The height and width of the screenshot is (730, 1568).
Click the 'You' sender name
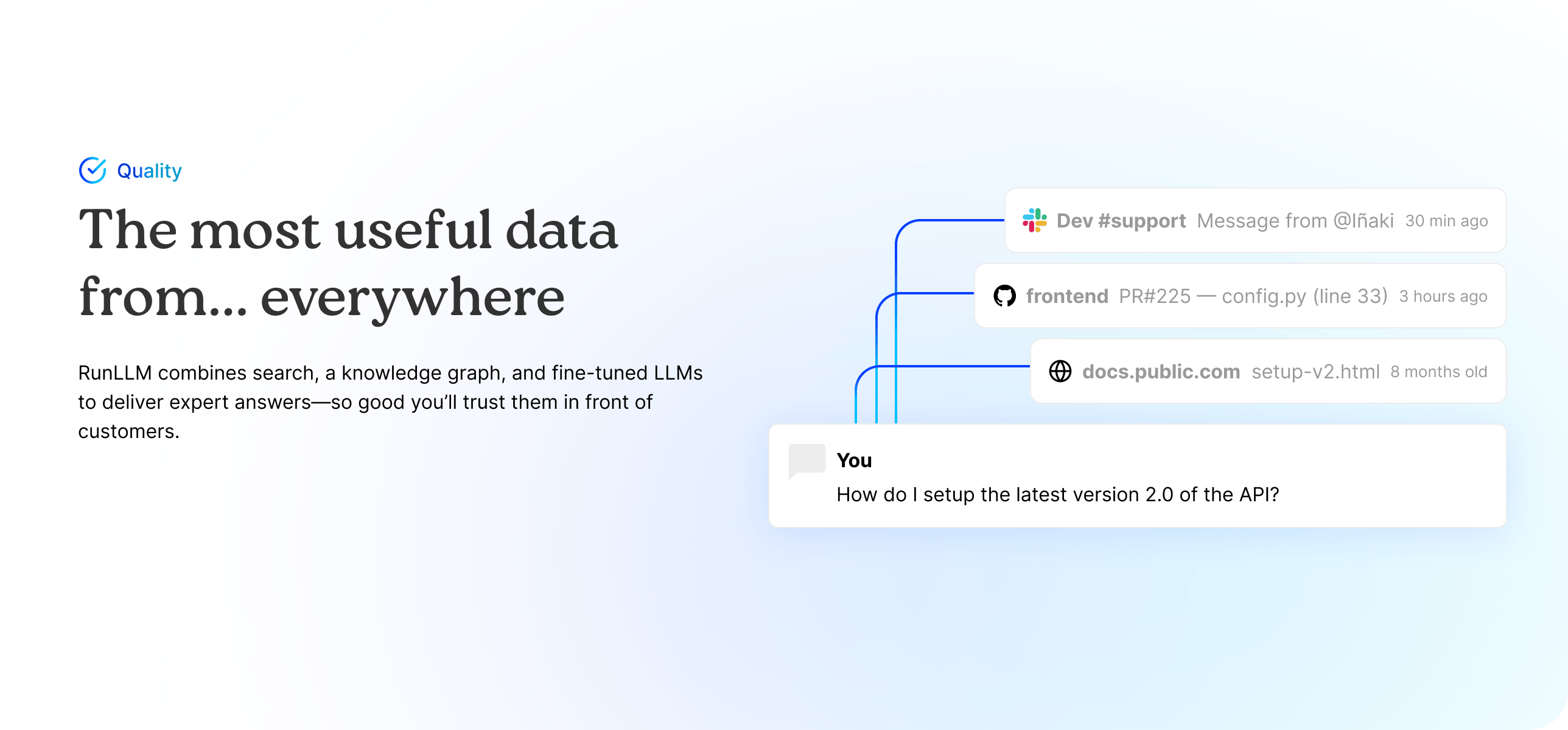[854, 461]
